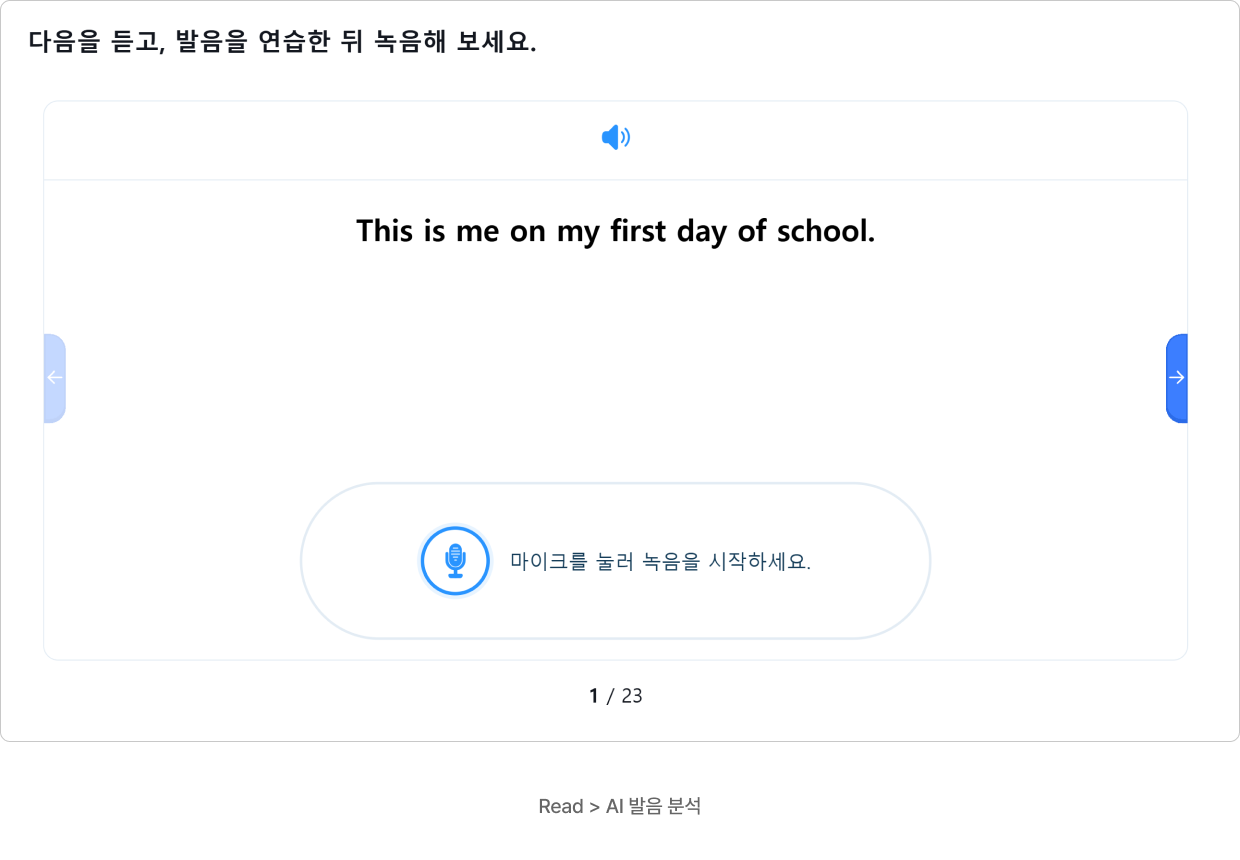
Task: Click the page counter '1 / 23'
Action: click(x=616, y=696)
